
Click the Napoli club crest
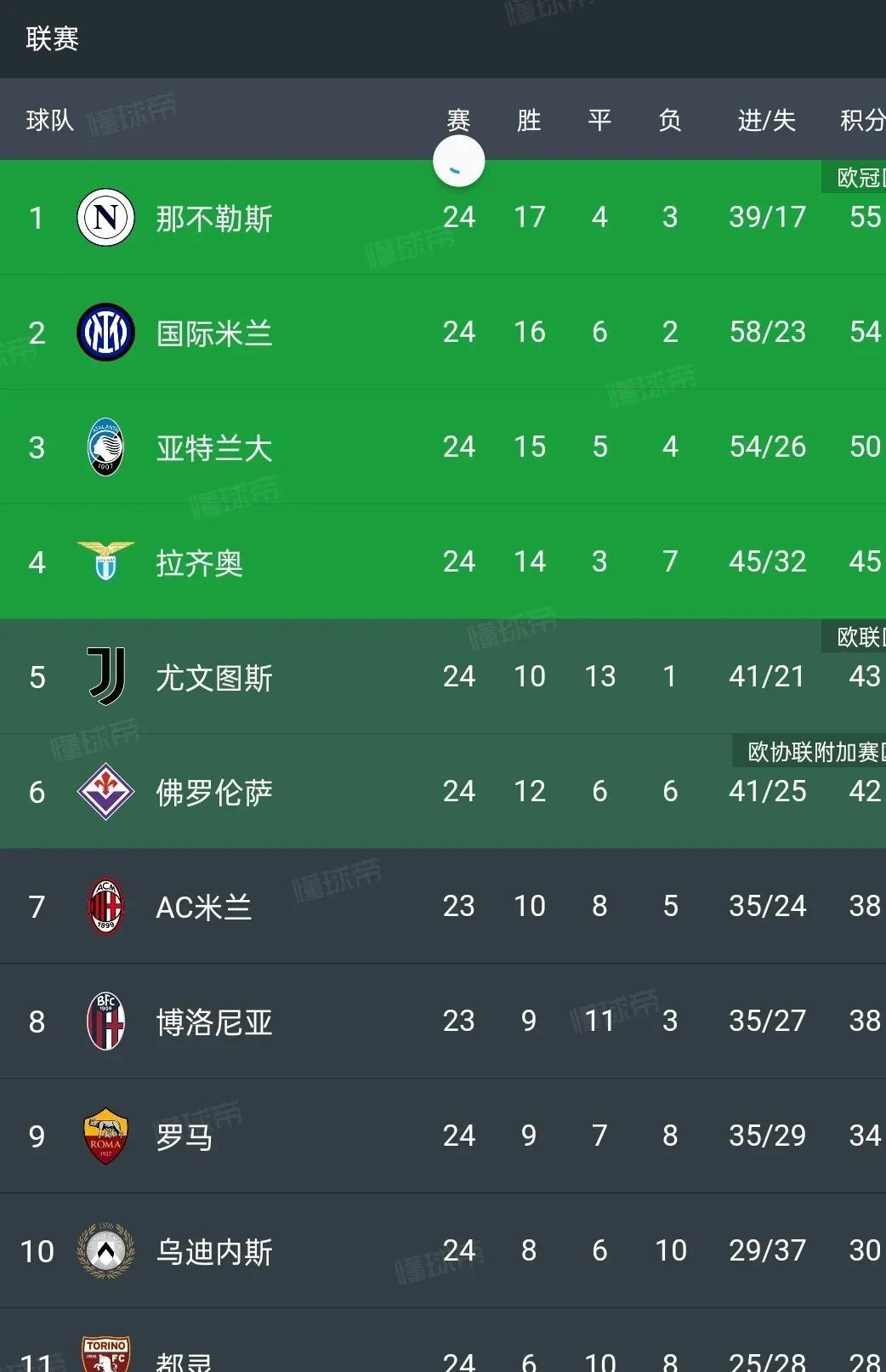(x=105, y=217)
